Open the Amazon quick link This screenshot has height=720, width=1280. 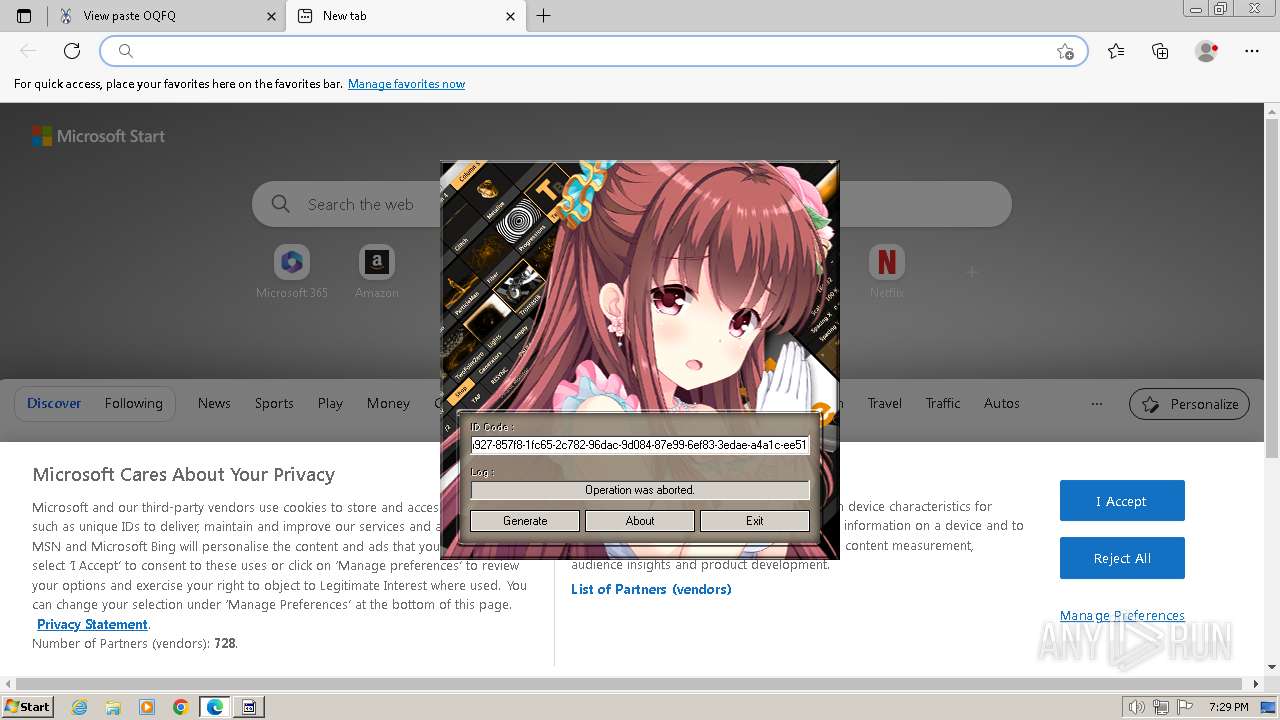[376, 272]
